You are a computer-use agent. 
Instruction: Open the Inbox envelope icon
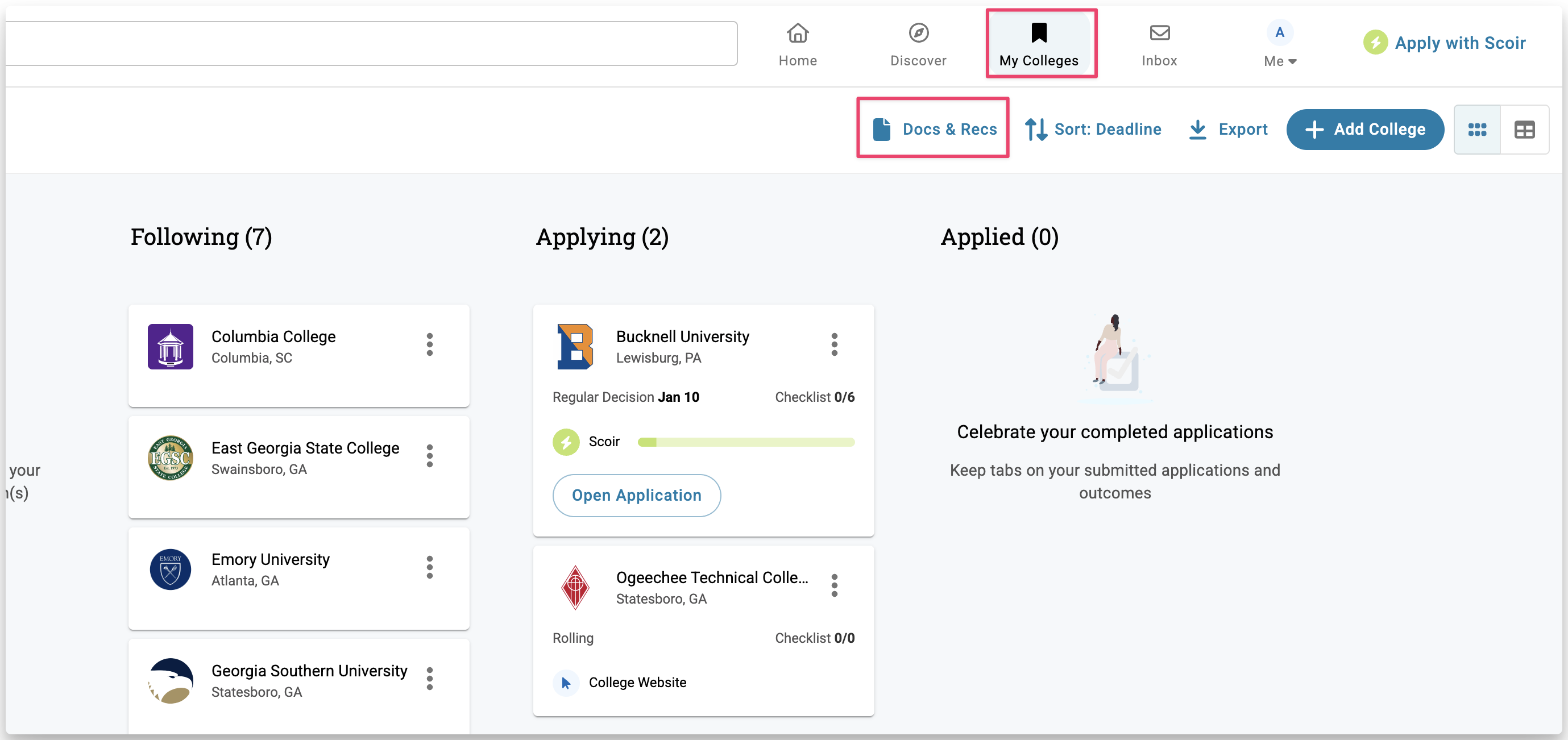tap(1159, 33)
